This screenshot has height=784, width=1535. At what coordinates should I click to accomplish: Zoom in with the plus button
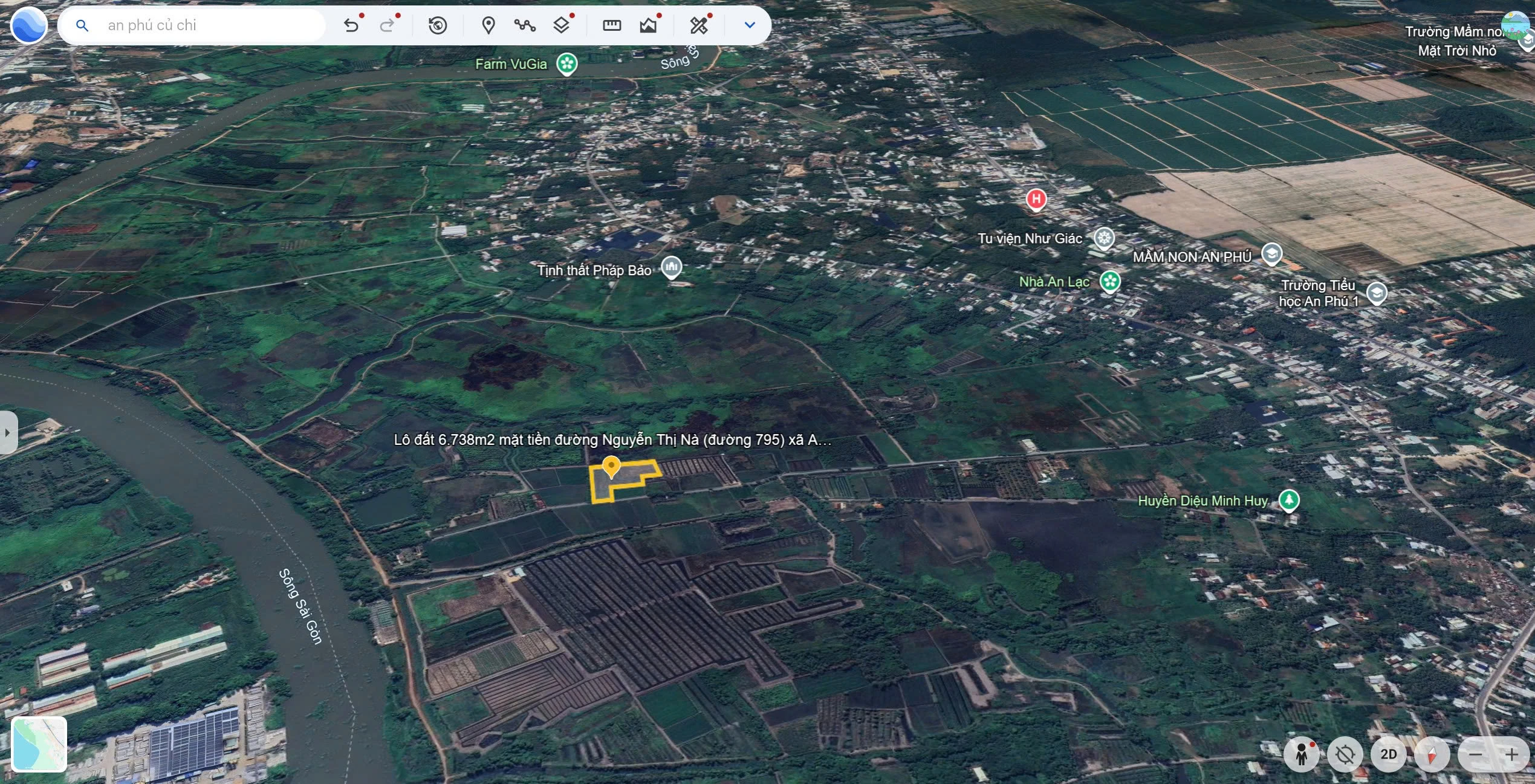pos(1511,754)
